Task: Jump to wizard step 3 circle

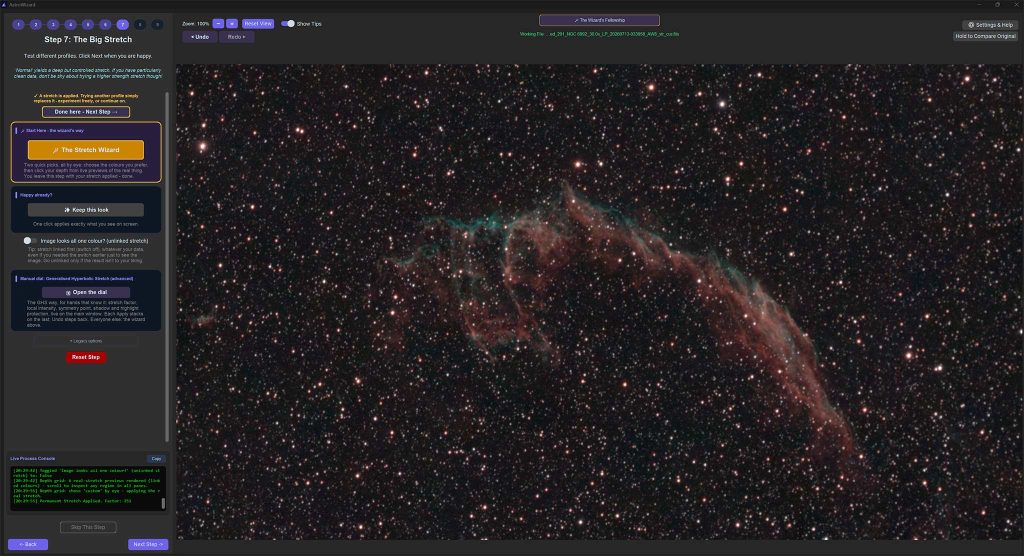Action: coord(53,25)
